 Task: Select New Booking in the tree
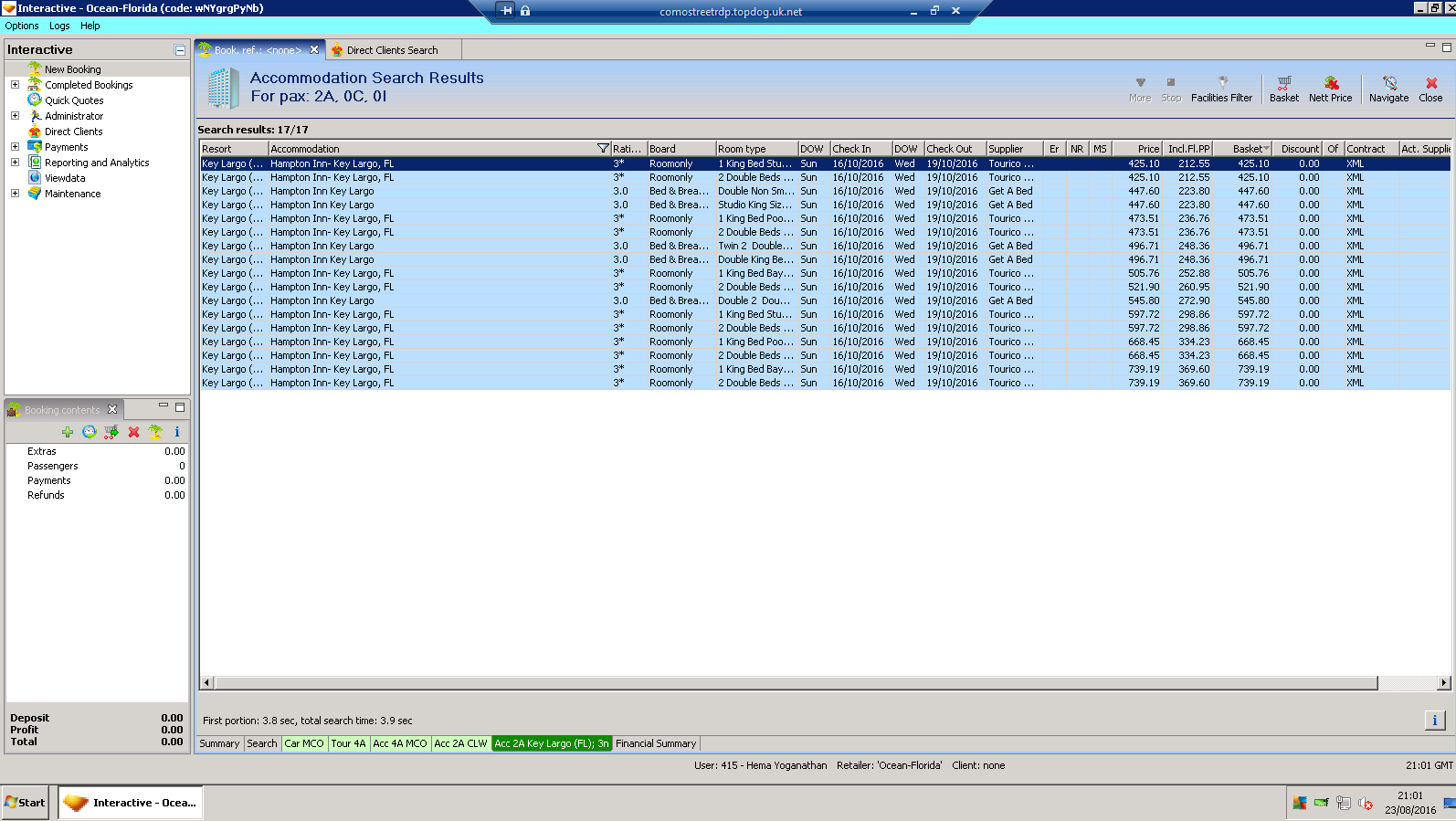73,69
